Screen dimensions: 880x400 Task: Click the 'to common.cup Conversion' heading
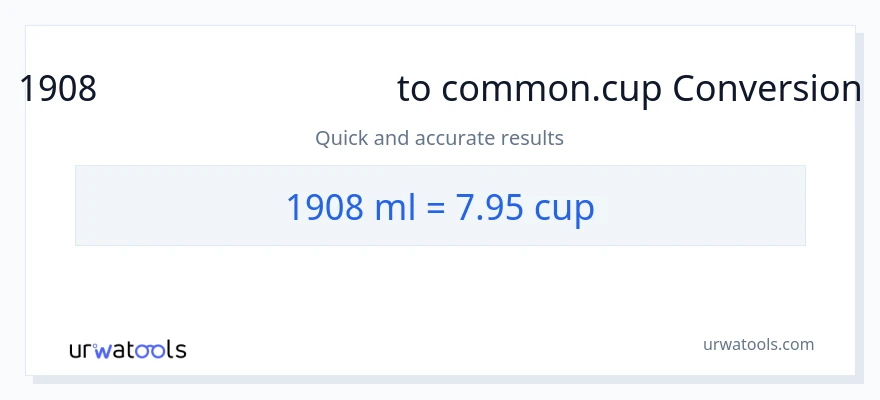click(628, 90)
